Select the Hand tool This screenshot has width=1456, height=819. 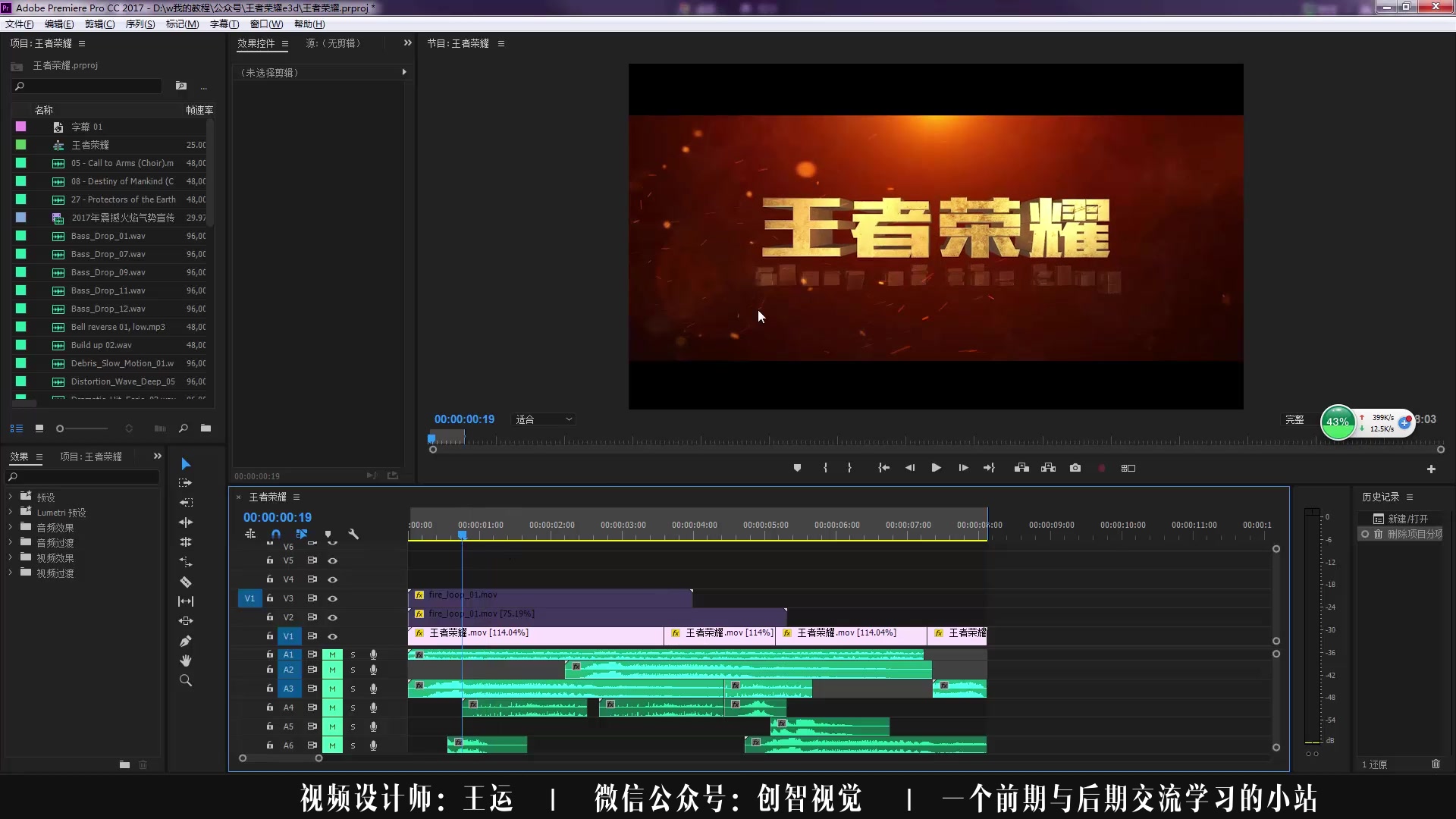tap(186, 661)
